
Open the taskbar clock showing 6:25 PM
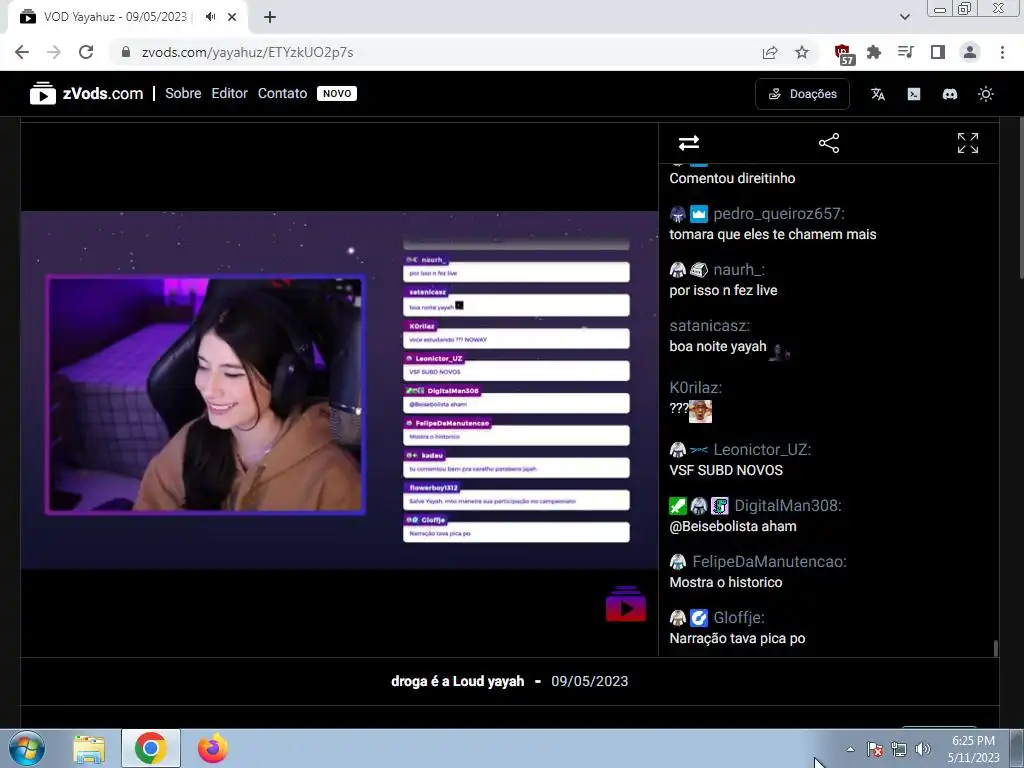coord(973,749)
